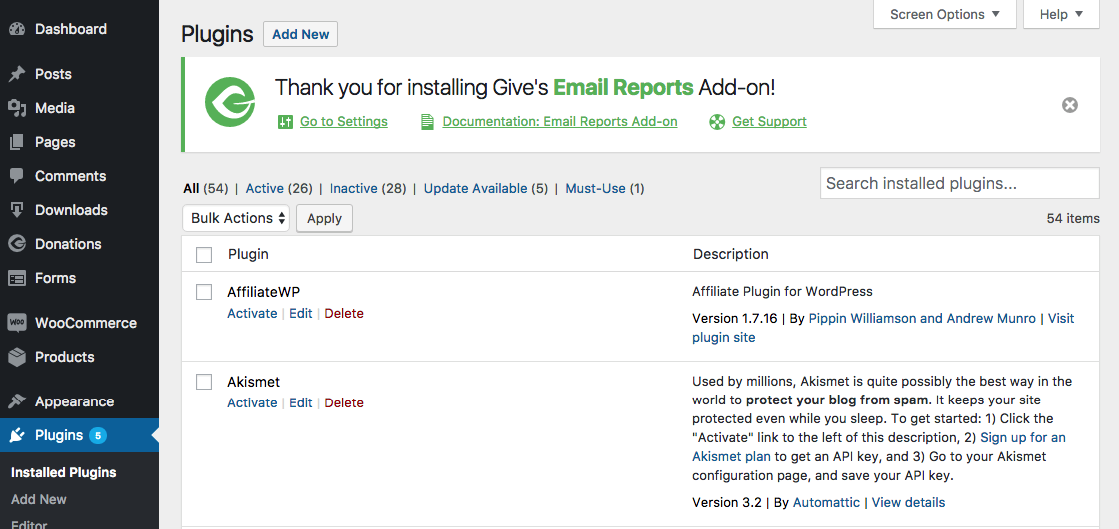Open the Pages menu

tap(55, 142)
